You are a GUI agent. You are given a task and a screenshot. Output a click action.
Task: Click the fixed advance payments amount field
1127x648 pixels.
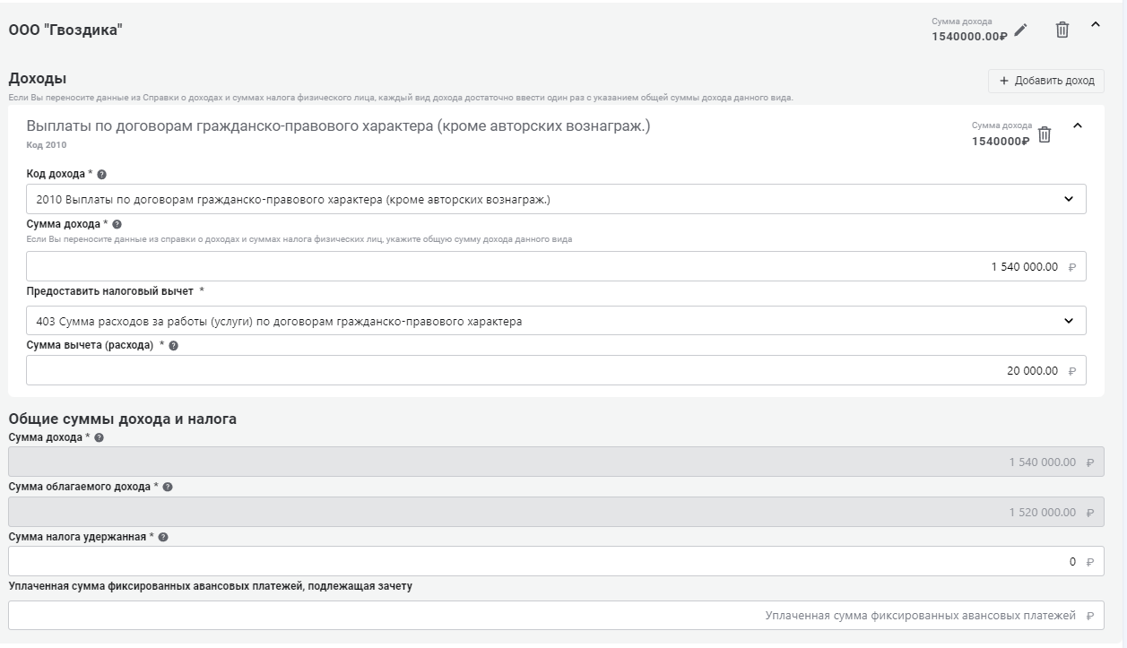click(x=556, y=615)
